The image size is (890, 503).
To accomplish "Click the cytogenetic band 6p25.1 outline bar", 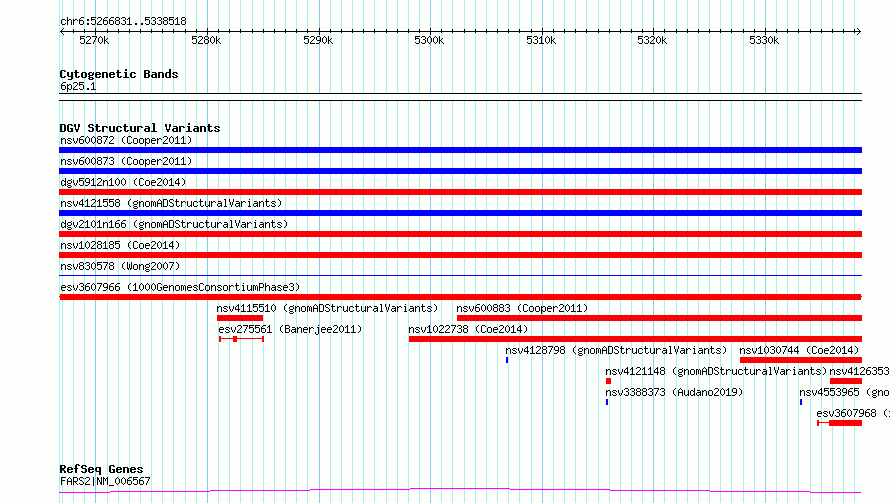I will [460, 97].
